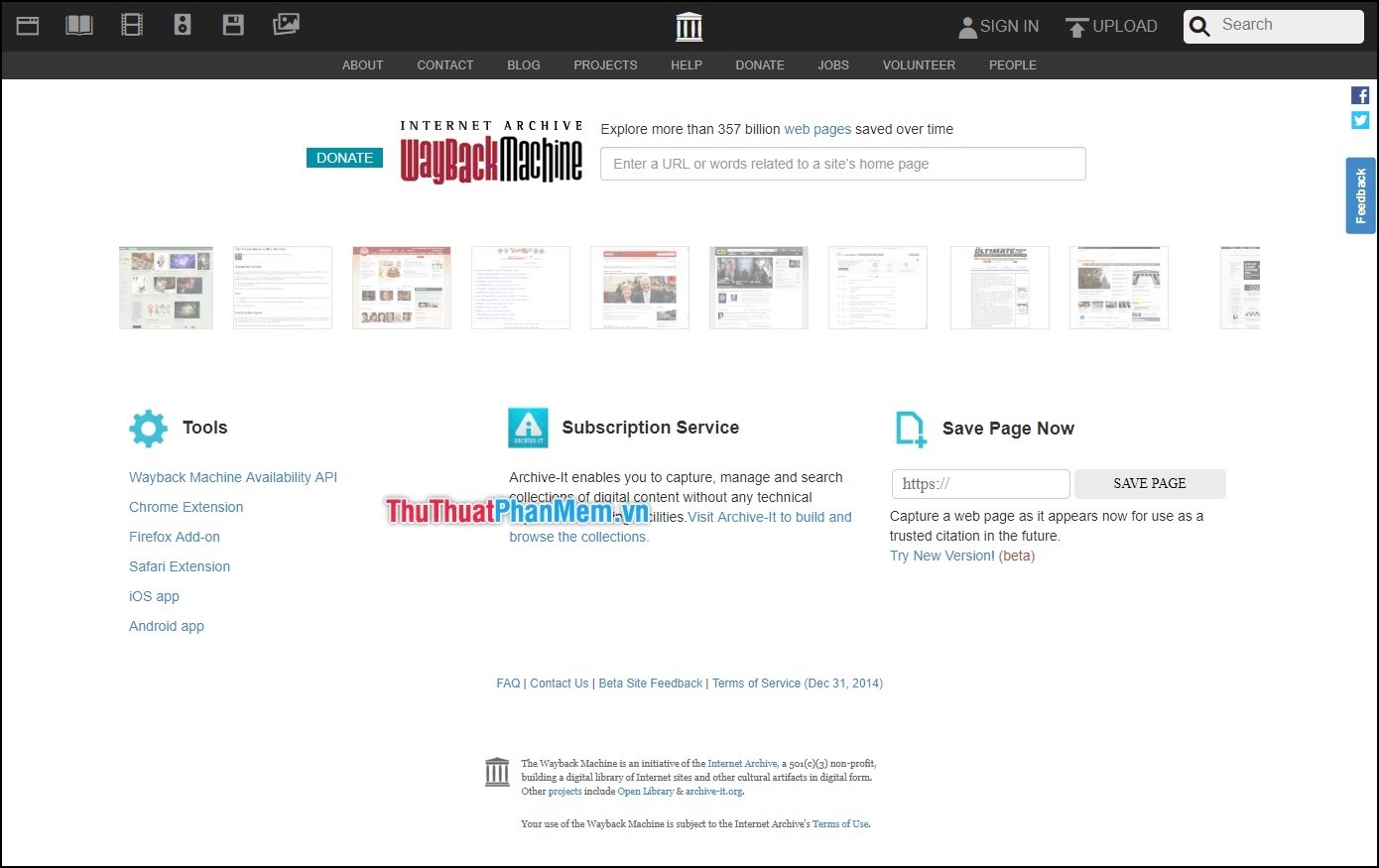Open the Audio speaker icon

coord(183,25)
